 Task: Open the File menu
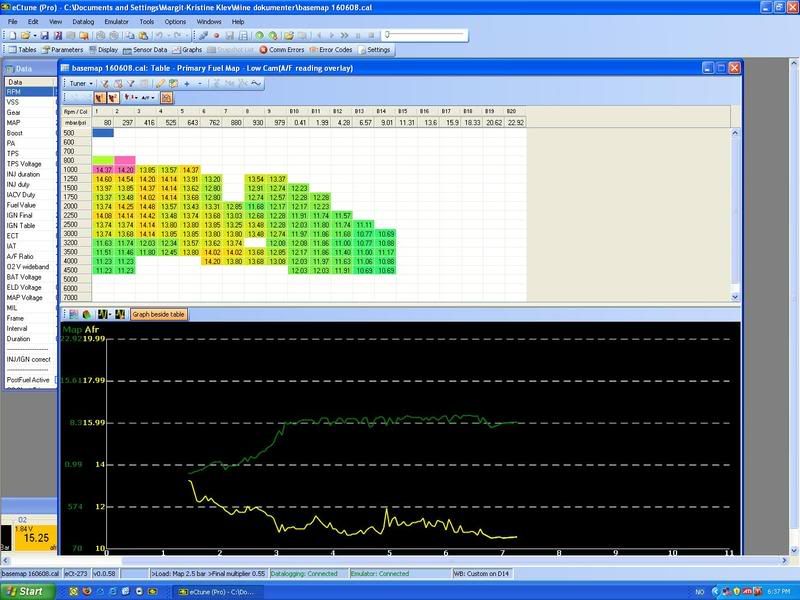point(13,22)
